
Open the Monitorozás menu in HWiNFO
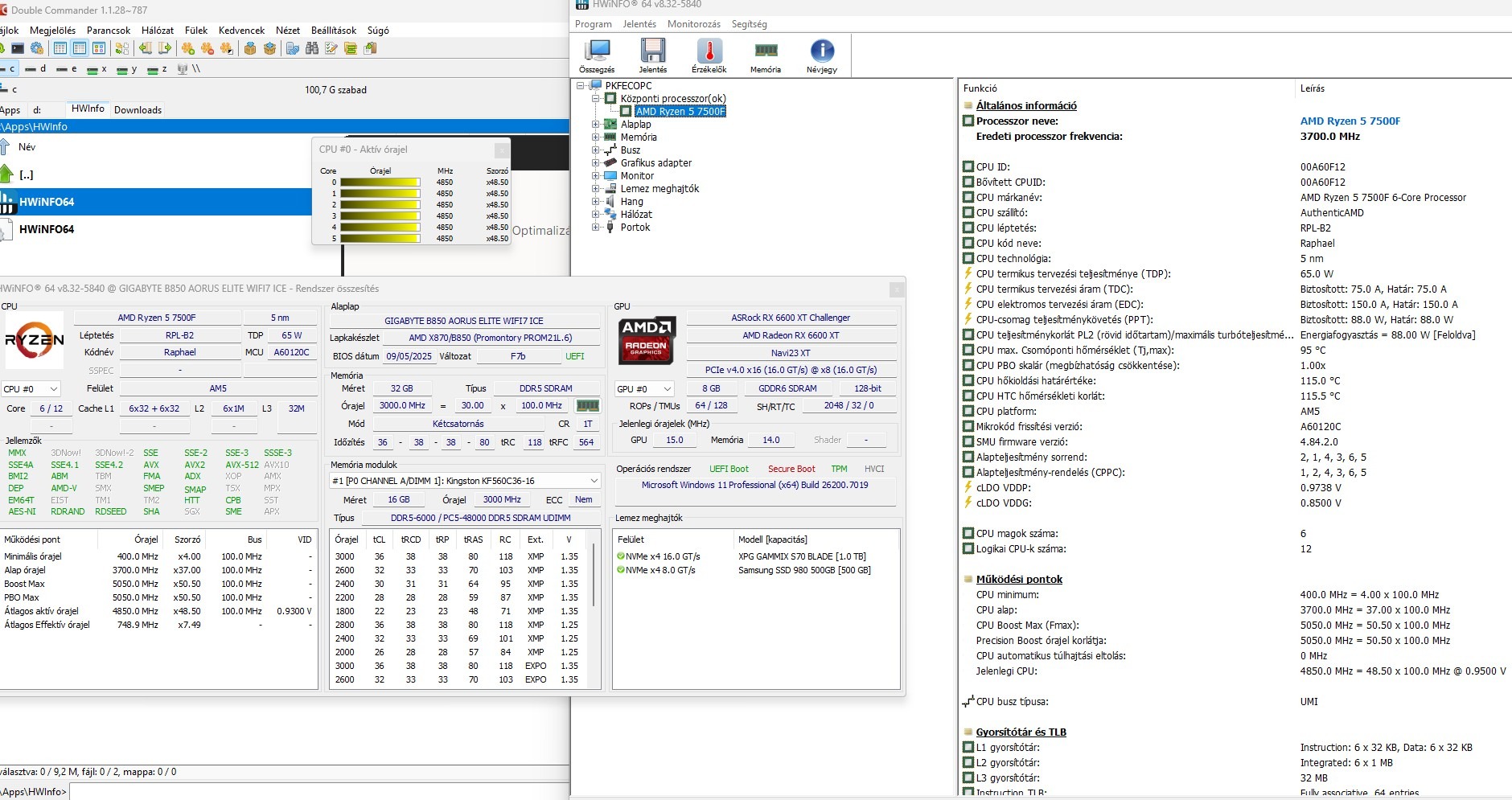coord(693,24)
